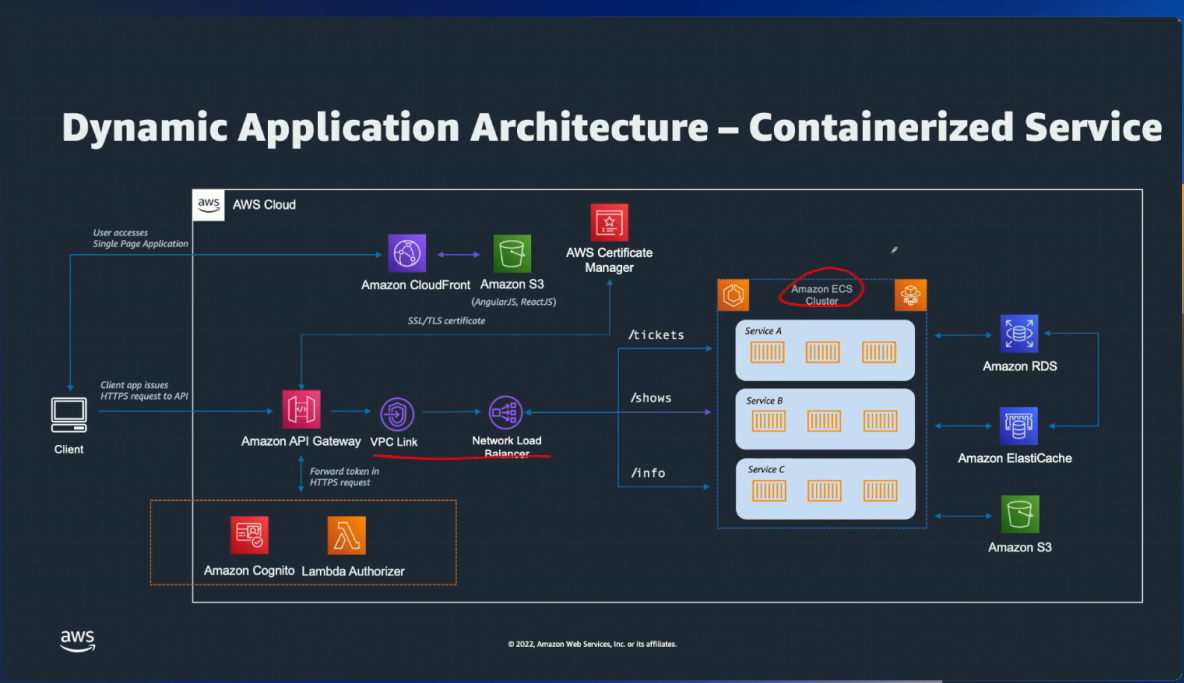Click the circled Amazon ECS Cluster label
This screenshot has height=683, width=1184.
coord(822,295)
